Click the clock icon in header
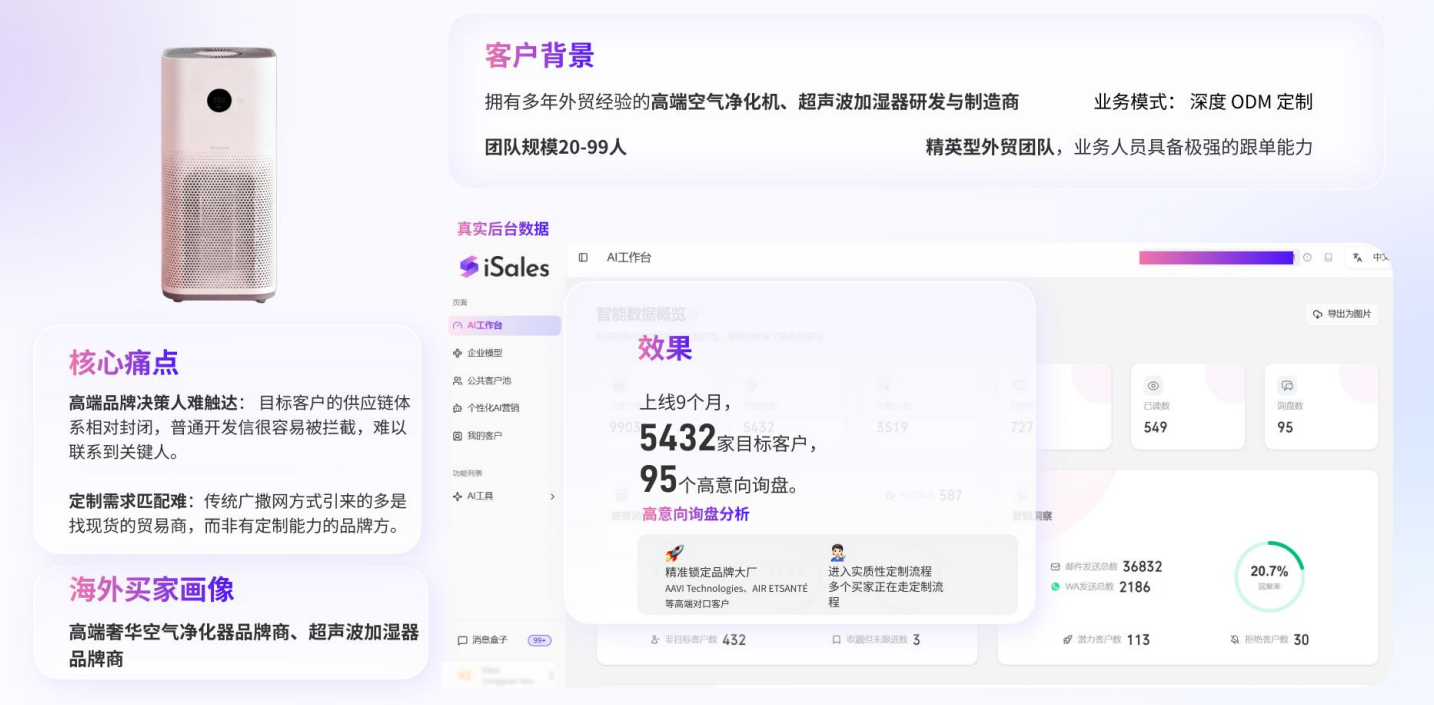Viewport: 1434px width, 705px height. [x=1307, y=258]
